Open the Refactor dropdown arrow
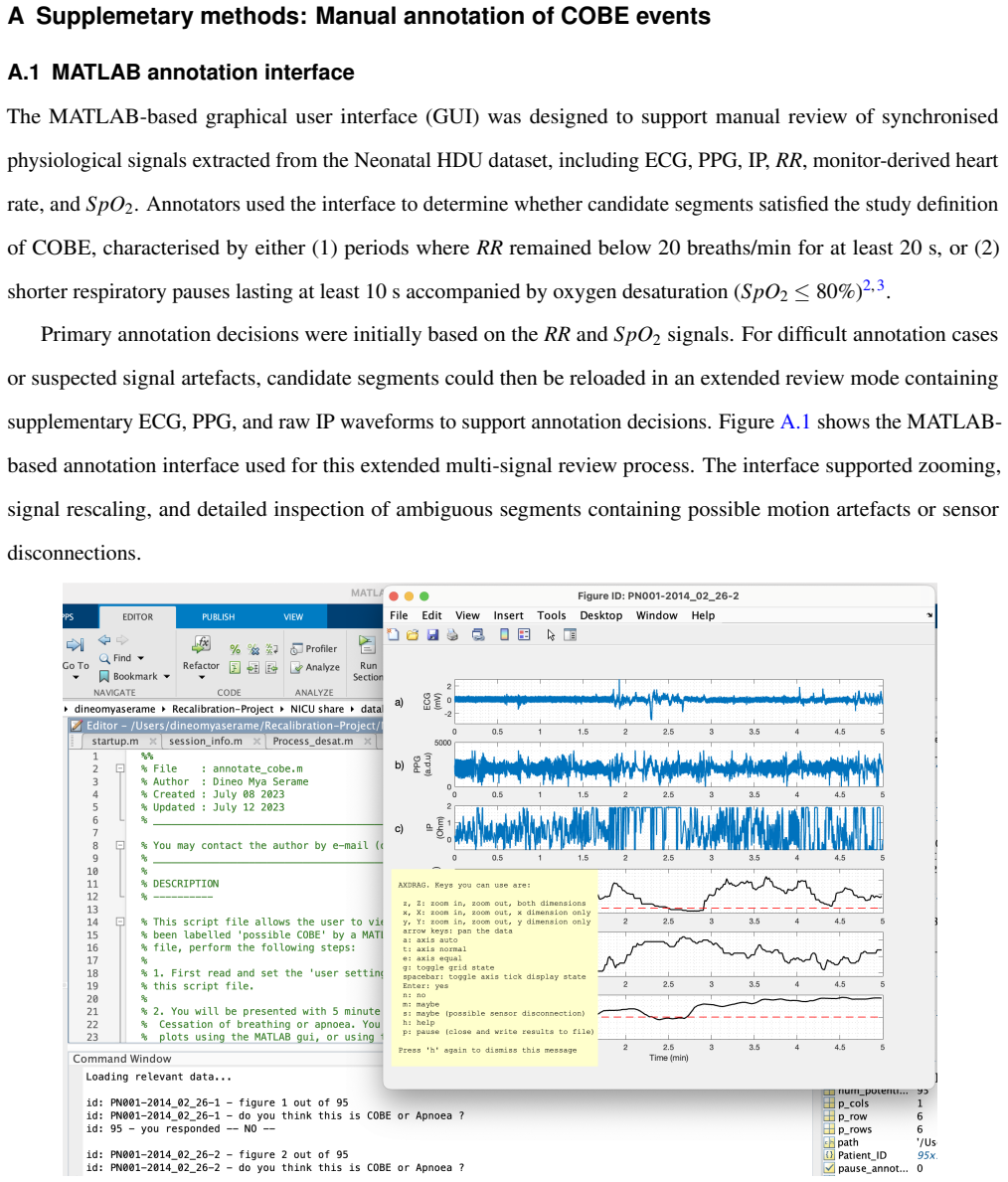Screen dimensions: 1008x1182 201,677
